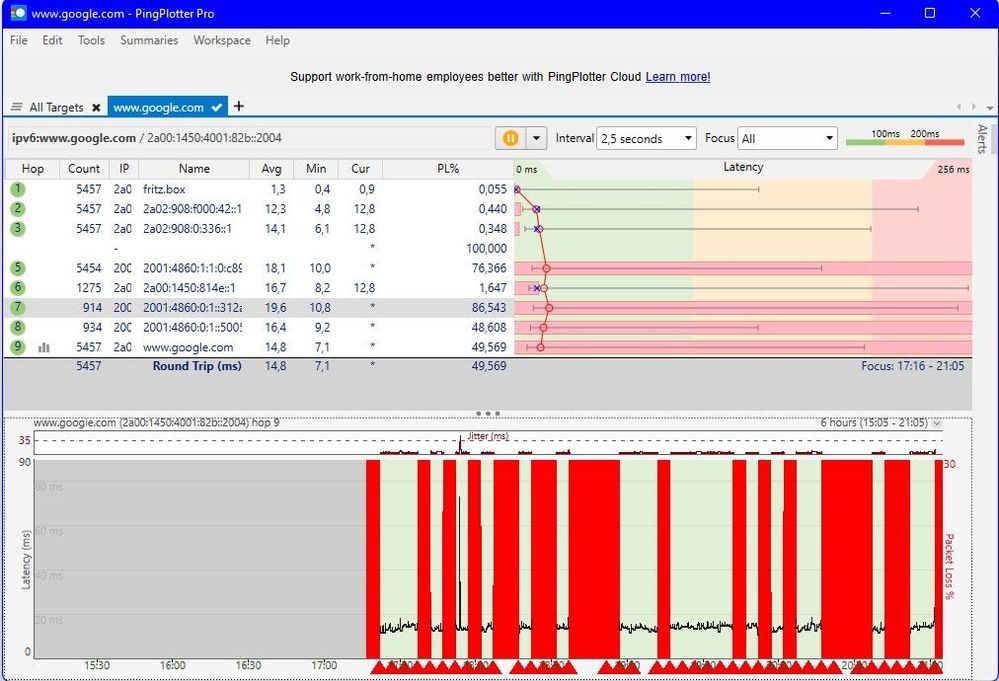Switch to the All Targets tab
The image size is (999, 681).
click(56, 107)
